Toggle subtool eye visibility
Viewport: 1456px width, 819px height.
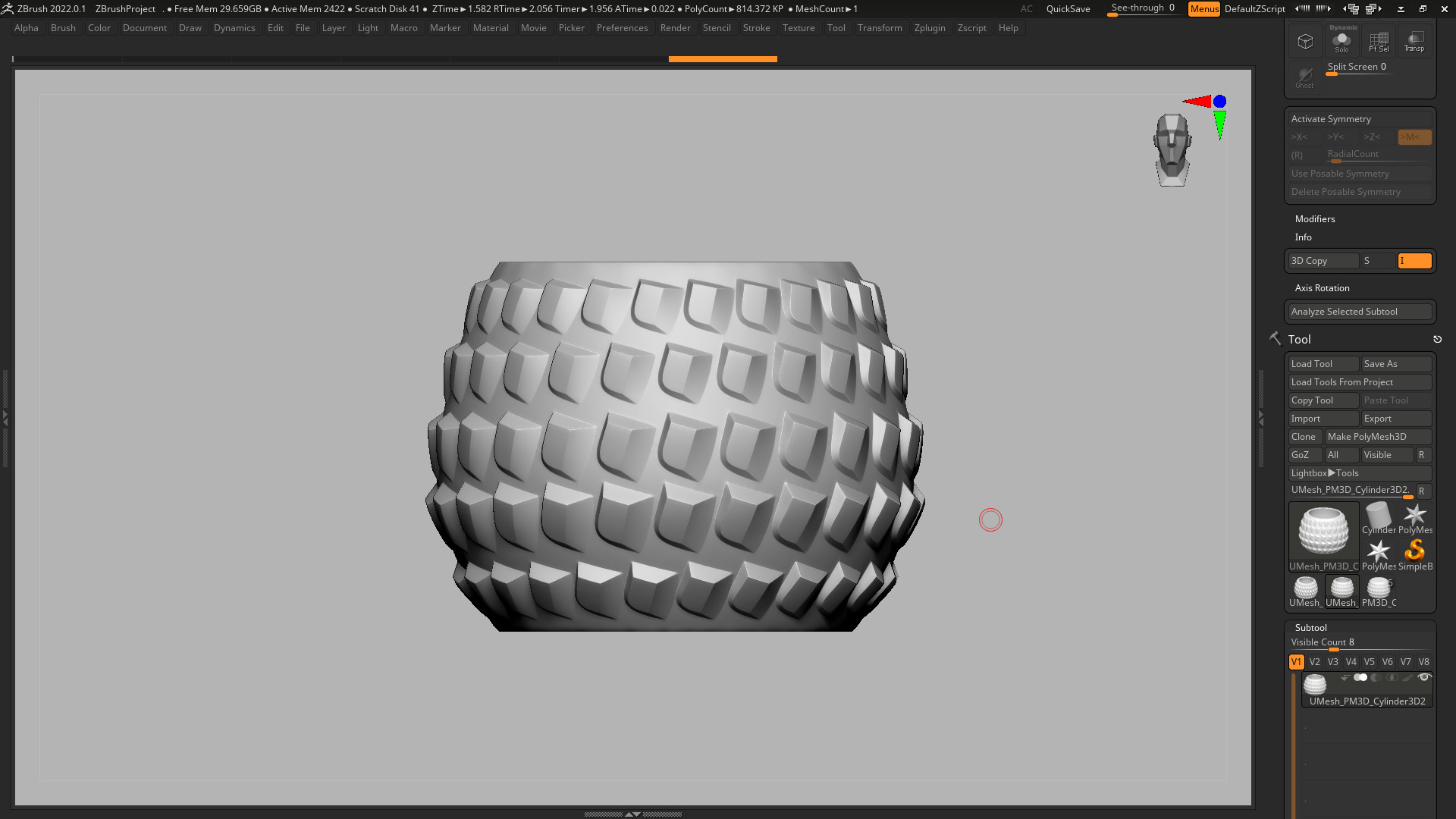coord(1424,678)
